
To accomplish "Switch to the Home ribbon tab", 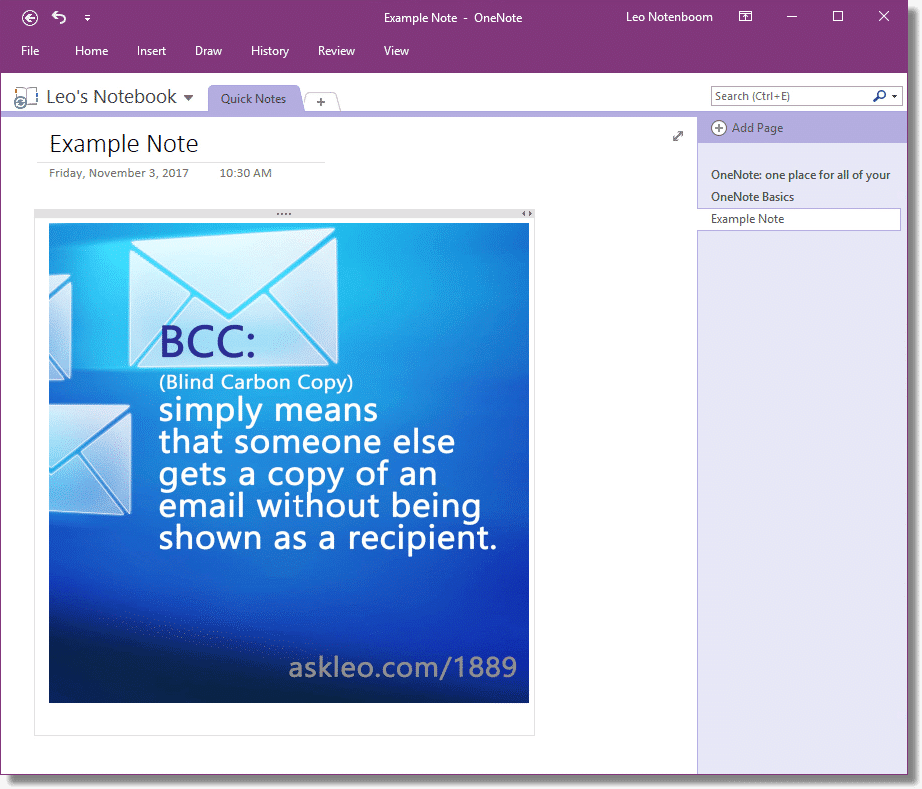I will [91, 51].
